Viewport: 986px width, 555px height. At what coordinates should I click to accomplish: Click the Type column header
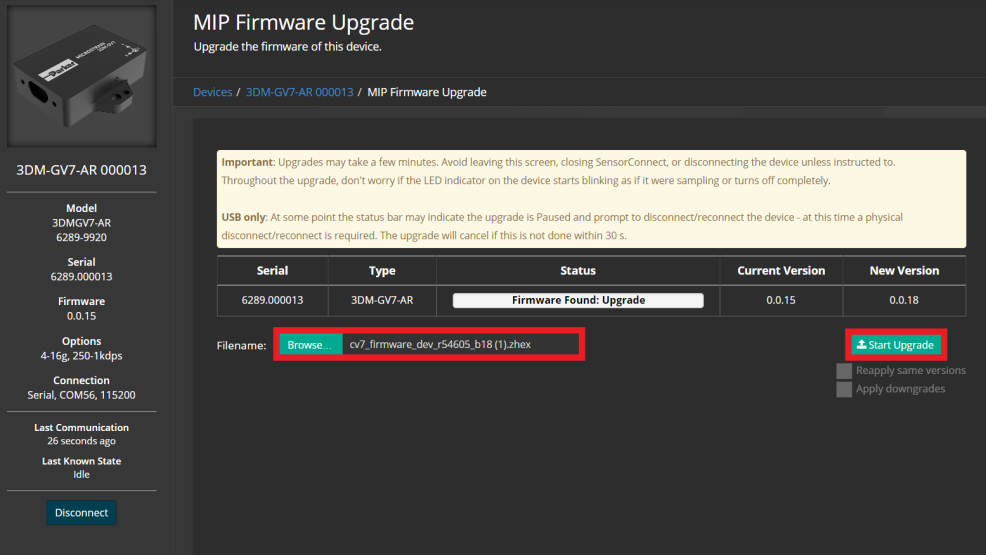point(382,270)
